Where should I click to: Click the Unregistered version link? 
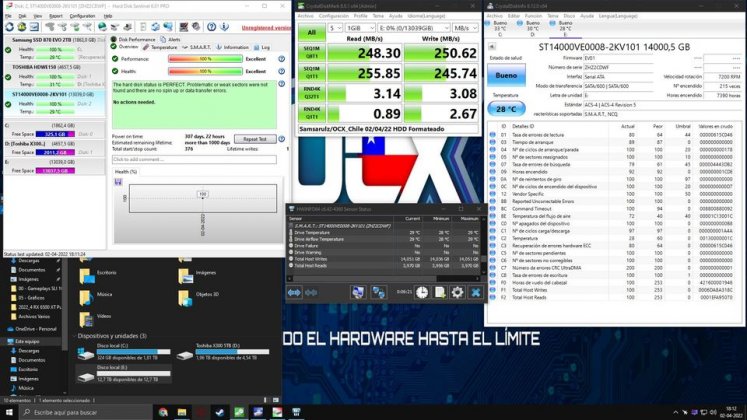[x=266, y=28]
